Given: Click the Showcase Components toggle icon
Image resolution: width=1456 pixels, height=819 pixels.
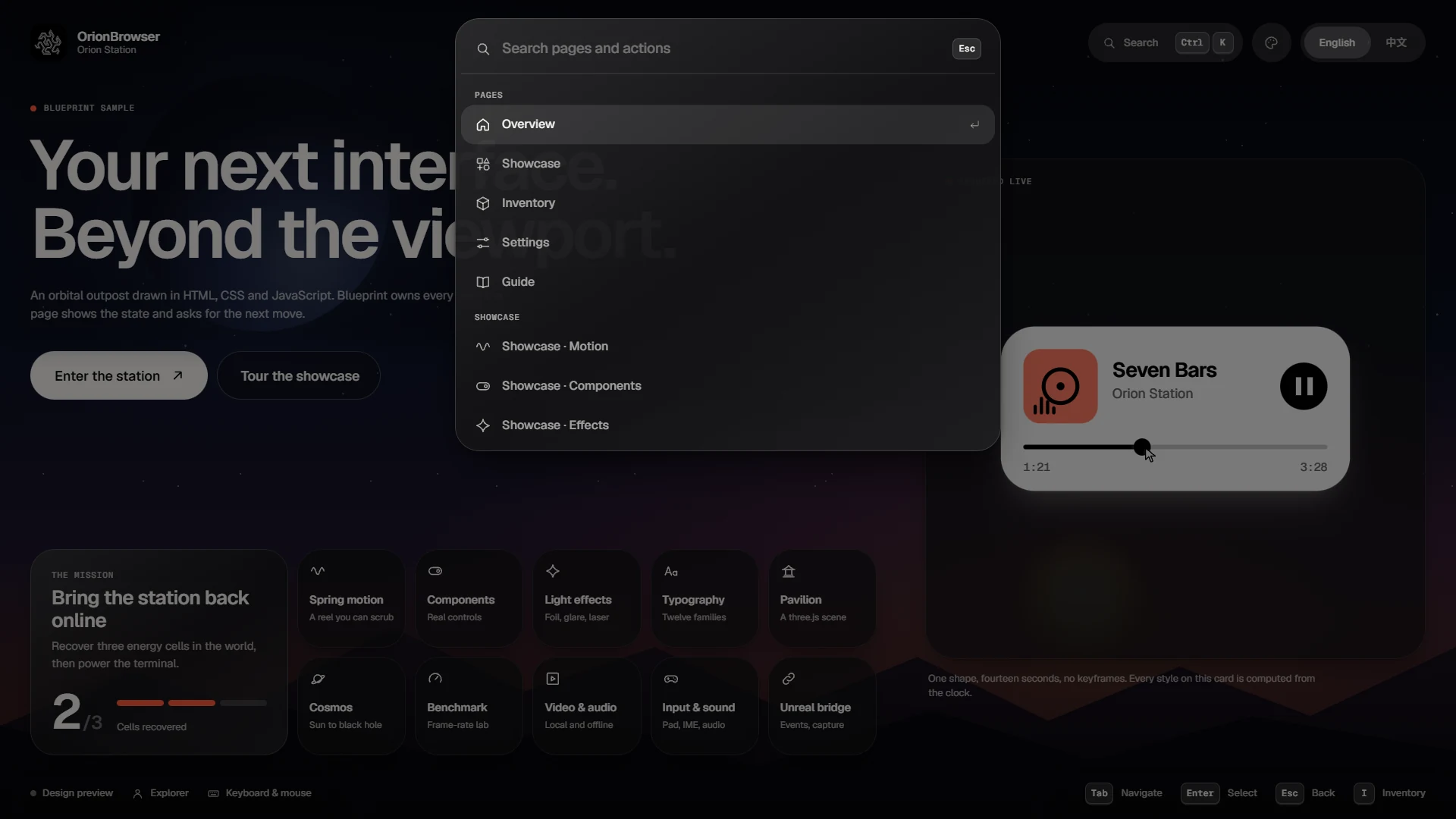Looking at the screenshot, I should click(483, 386).
